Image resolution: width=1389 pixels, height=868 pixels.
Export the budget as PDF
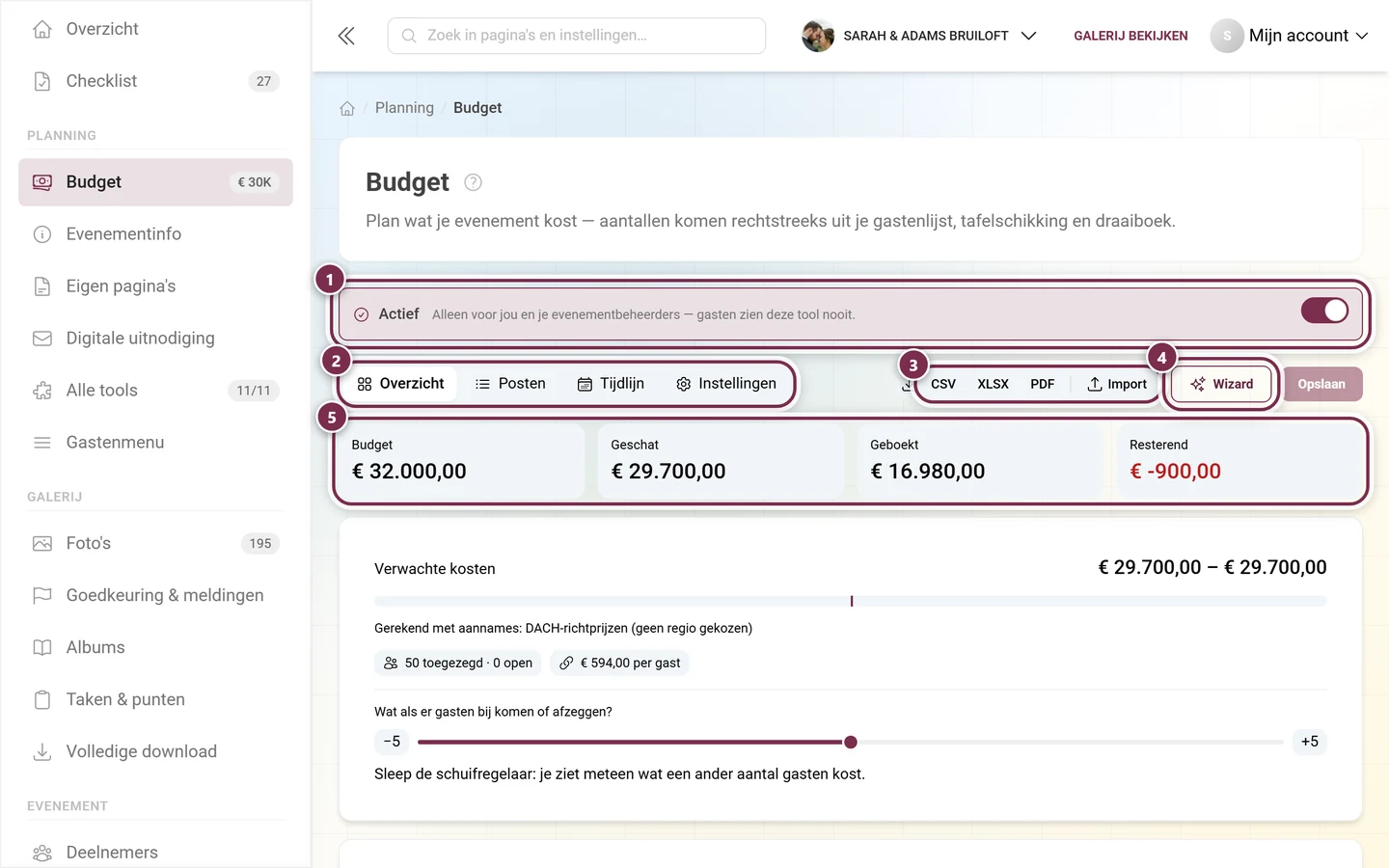coord(1042,384)
